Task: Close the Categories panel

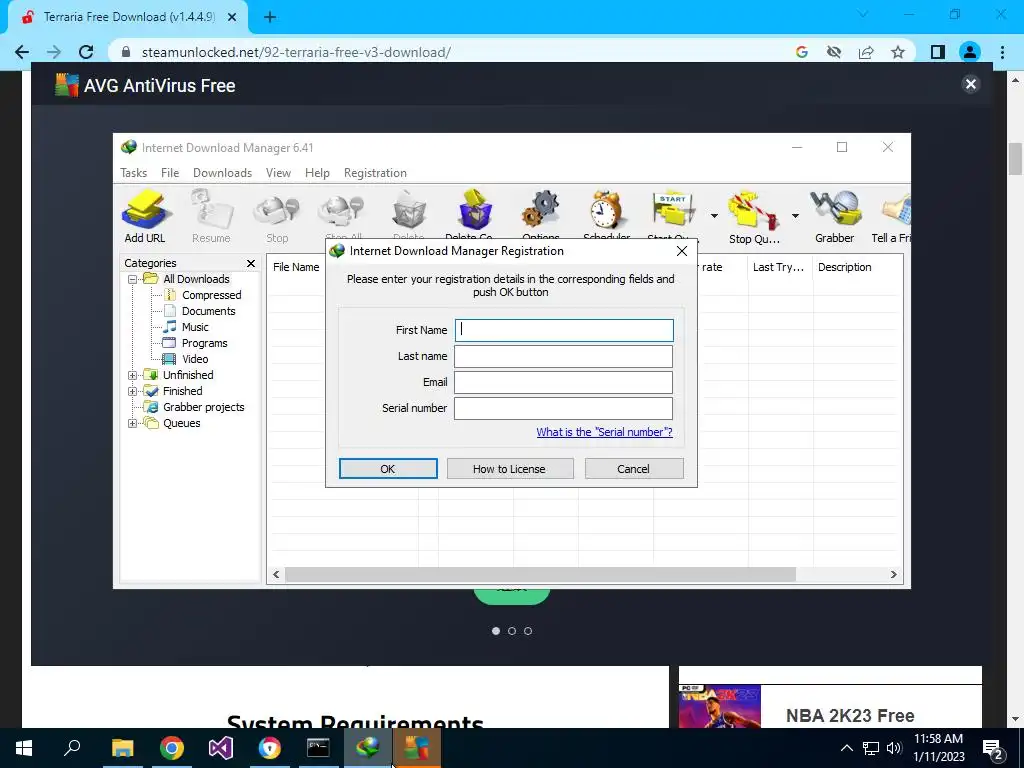Action: point(251,263)
